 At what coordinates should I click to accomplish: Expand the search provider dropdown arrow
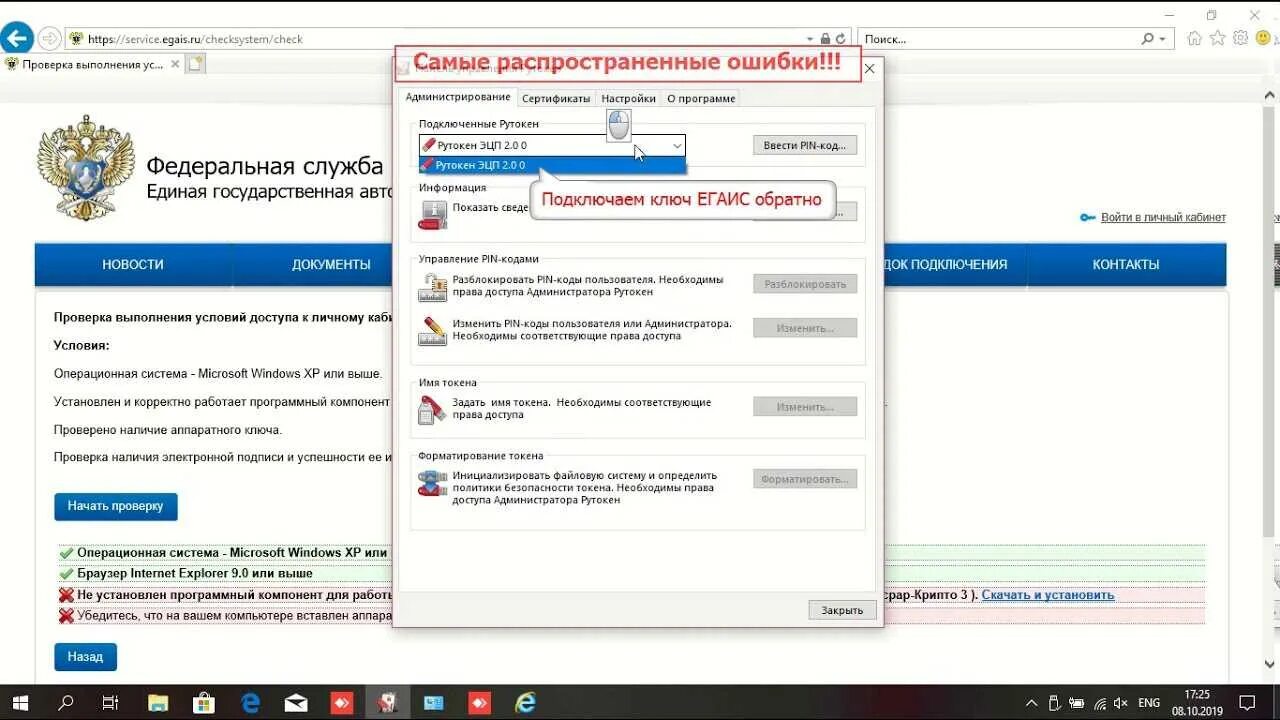1162,39
